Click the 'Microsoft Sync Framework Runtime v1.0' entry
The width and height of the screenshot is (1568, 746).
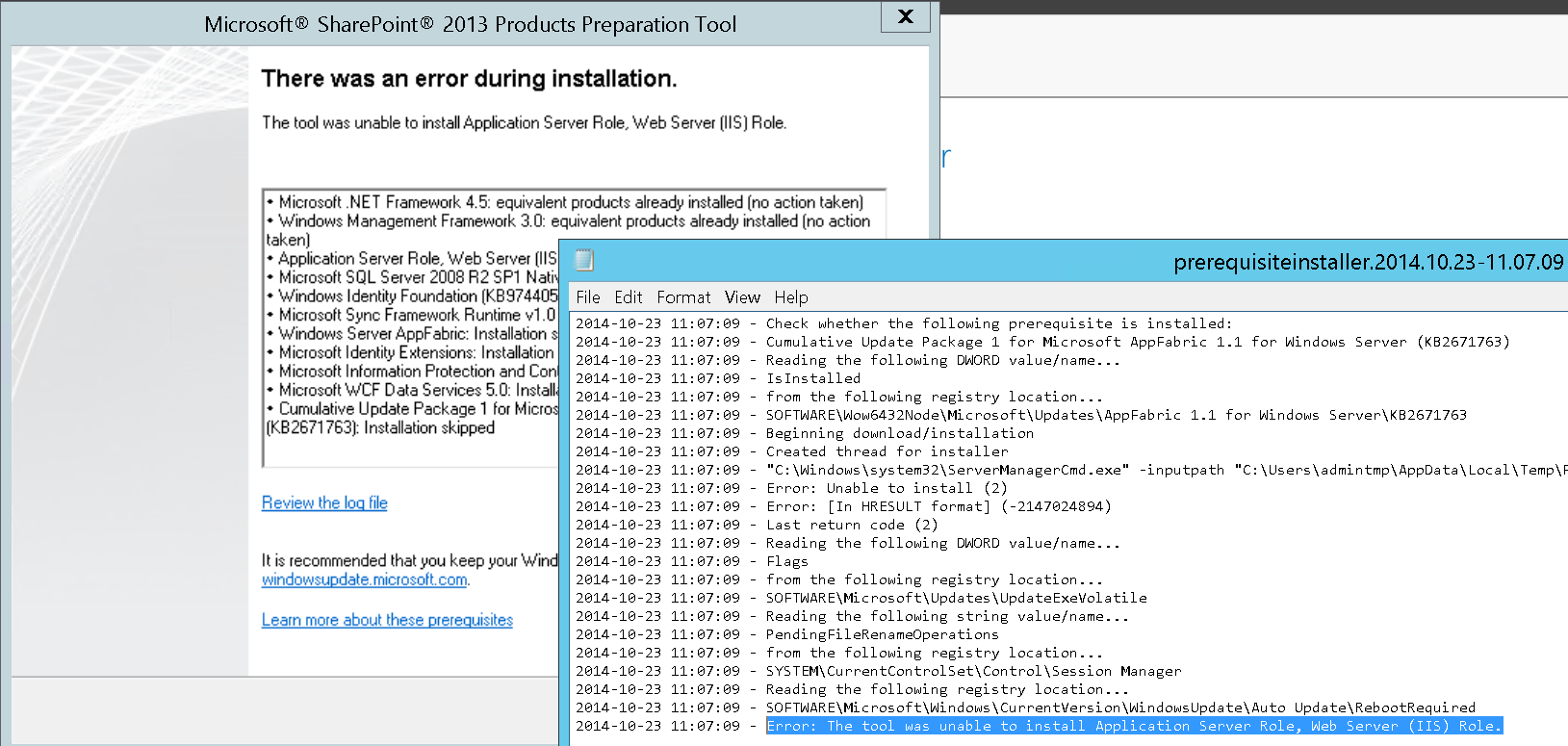point(412,315)
